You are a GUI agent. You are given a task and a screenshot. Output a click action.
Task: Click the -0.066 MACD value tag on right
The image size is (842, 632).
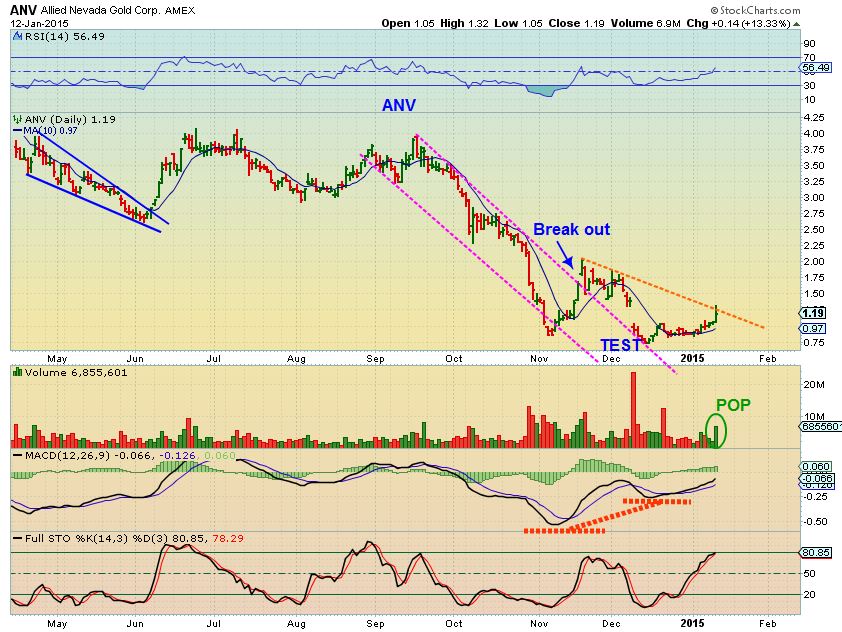click(x=817, y=478)
